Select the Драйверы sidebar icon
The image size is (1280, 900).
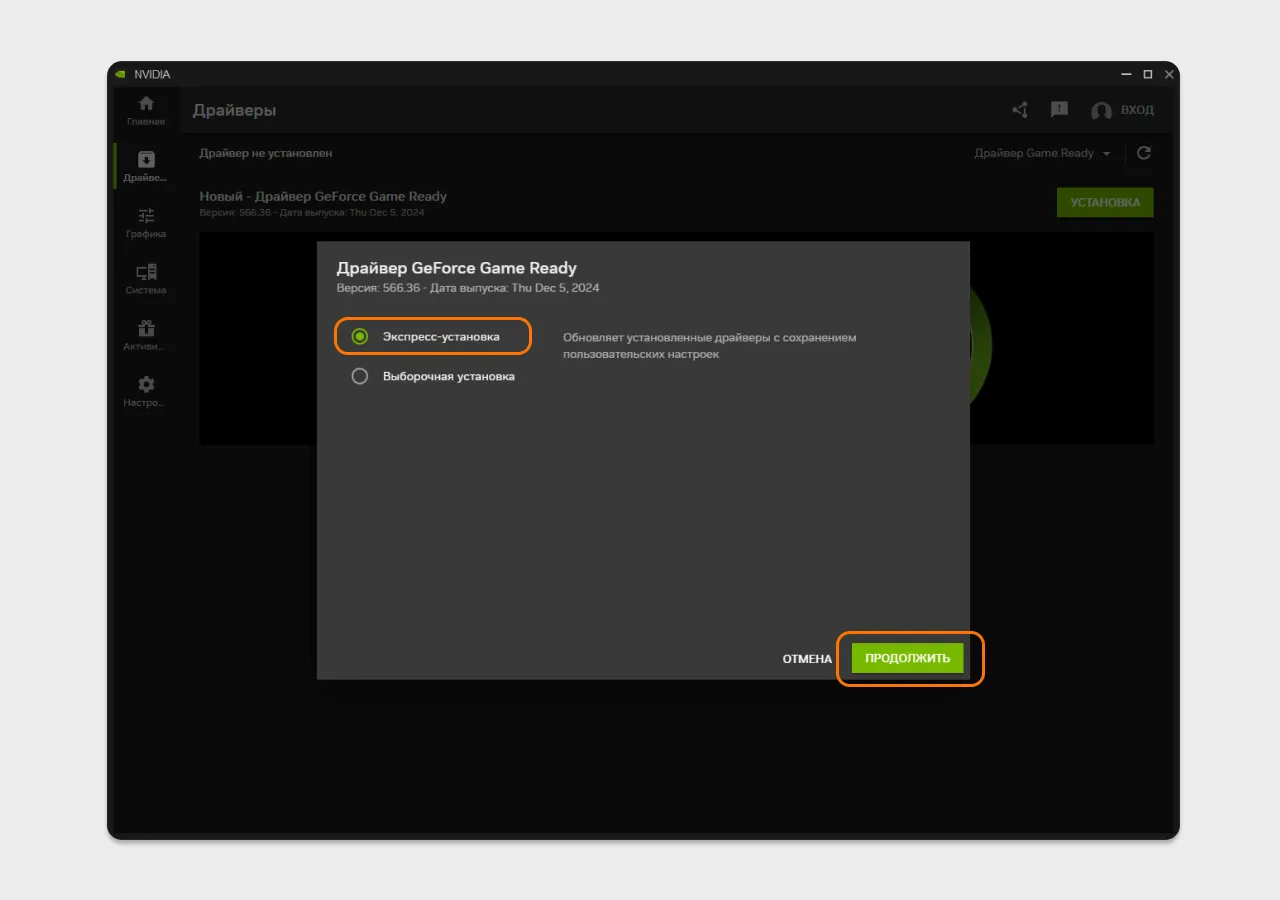coord(146,160)
